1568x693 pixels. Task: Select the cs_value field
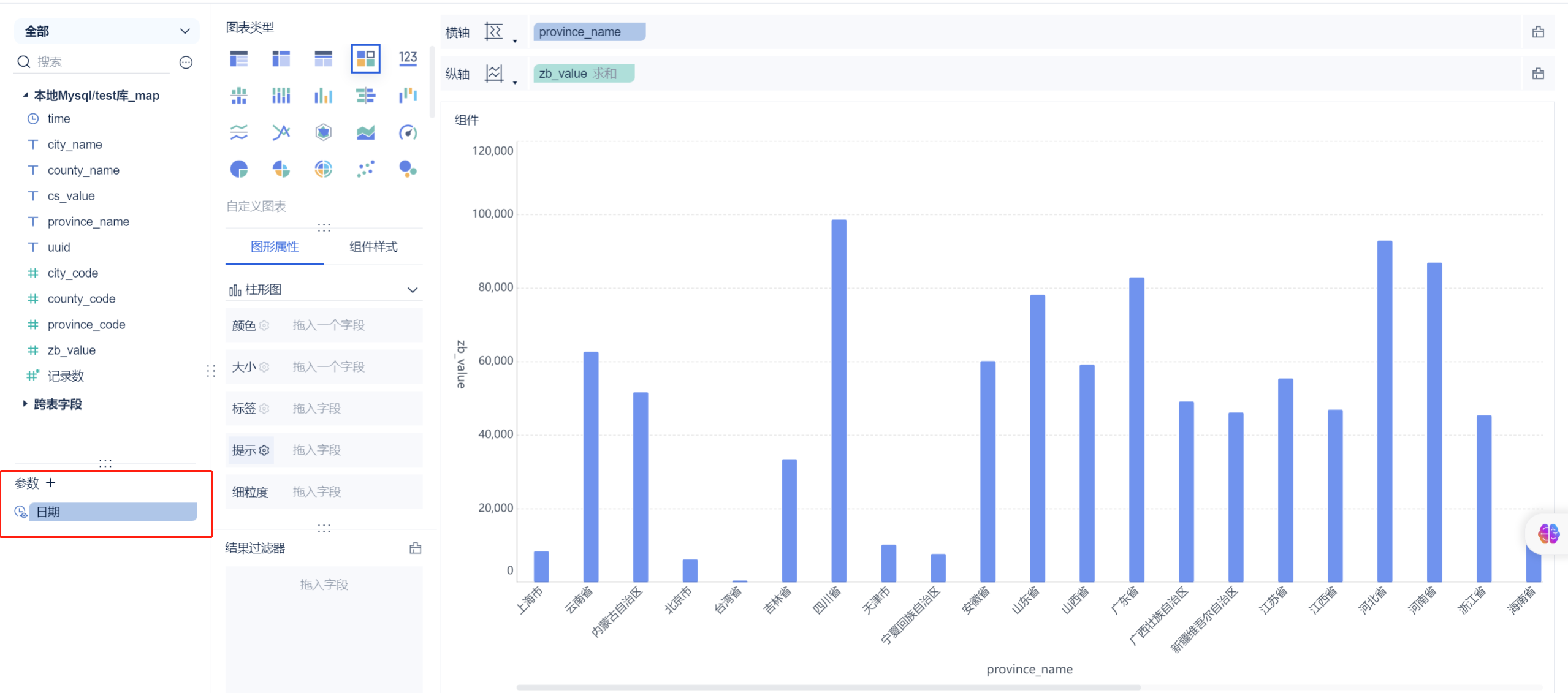coord(71,196)
